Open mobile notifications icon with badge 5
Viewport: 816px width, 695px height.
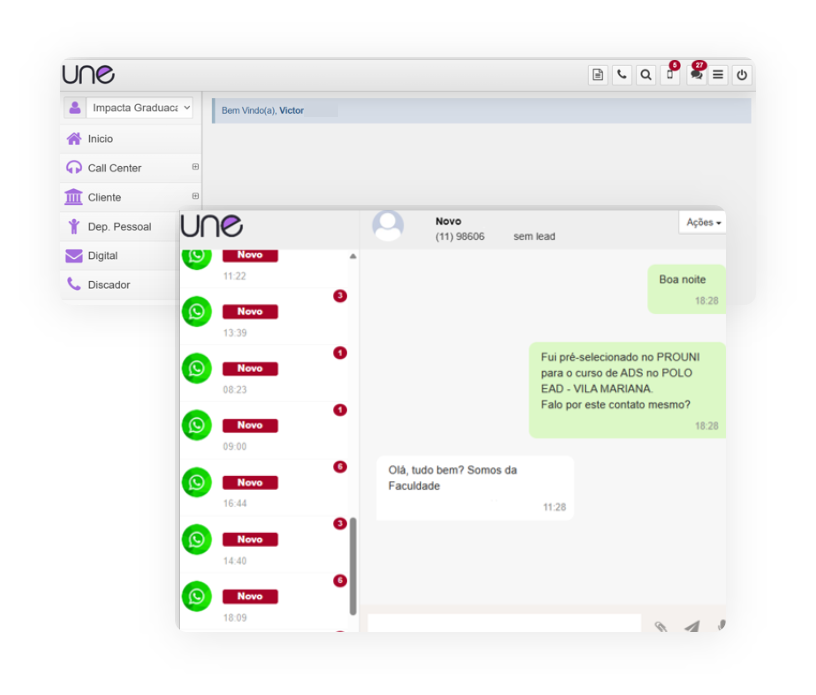coord(670,75)
